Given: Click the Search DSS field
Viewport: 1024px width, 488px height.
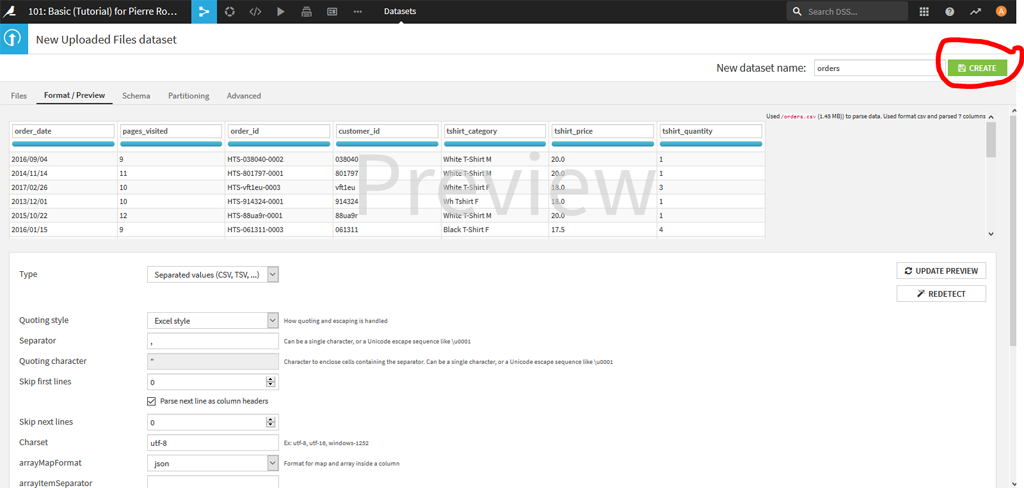Looking at the screenshot, I should coord(848,12).
